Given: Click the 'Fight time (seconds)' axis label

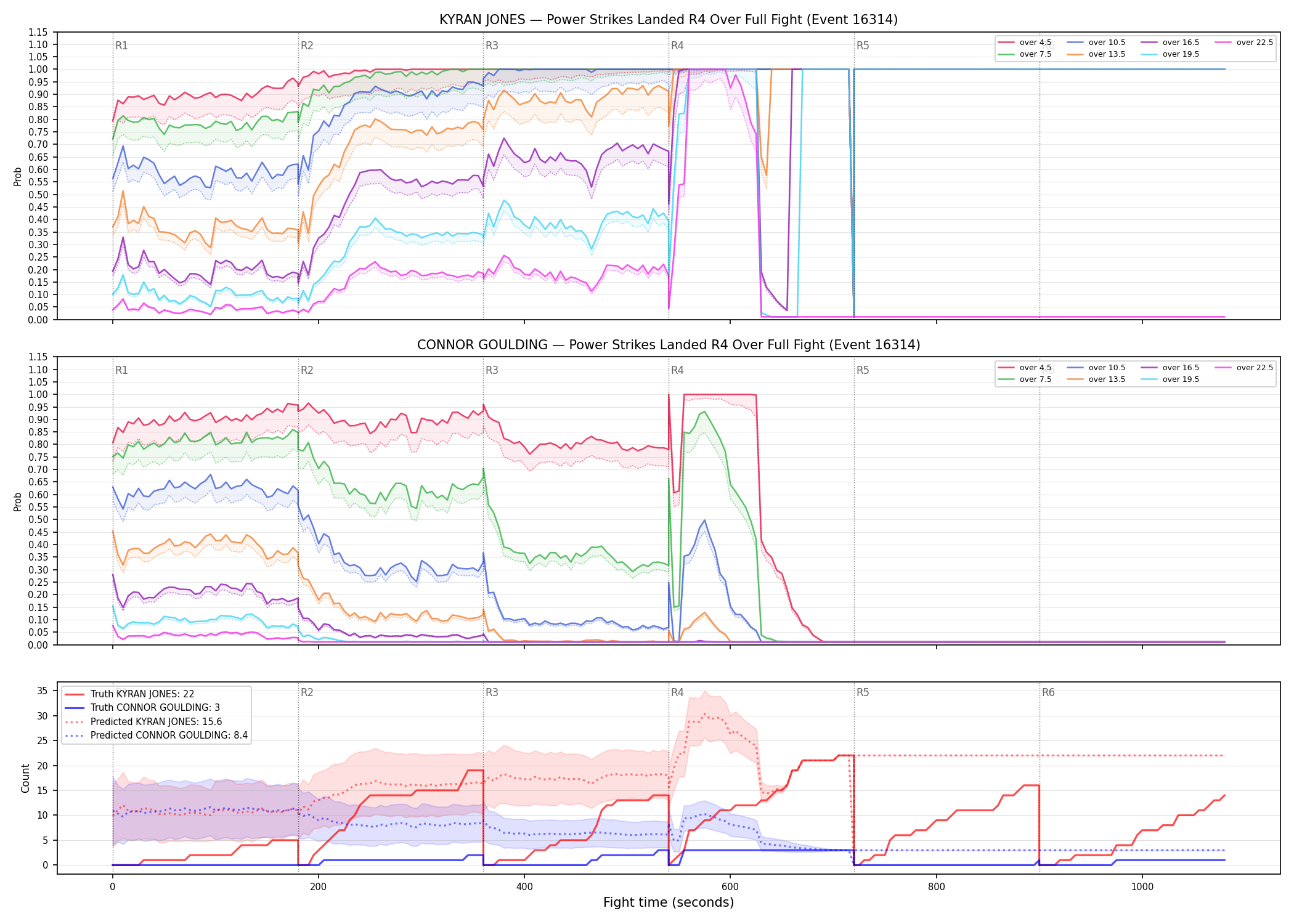Looking at the screenshot, I should pos(669,902).
